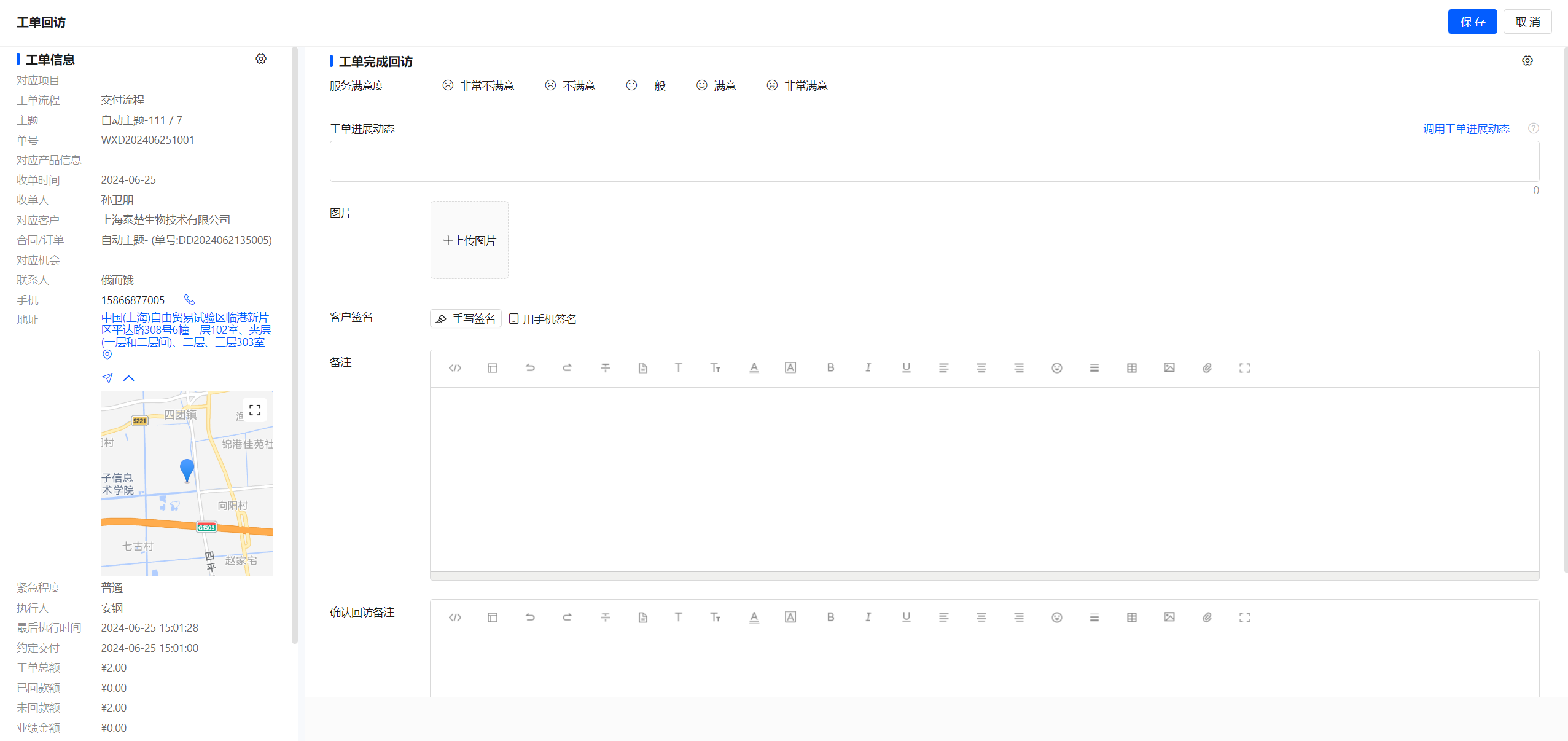
Task: Make the 备注 editor fullscreen
Action: pyautogui.click(x=1244, y=368)
